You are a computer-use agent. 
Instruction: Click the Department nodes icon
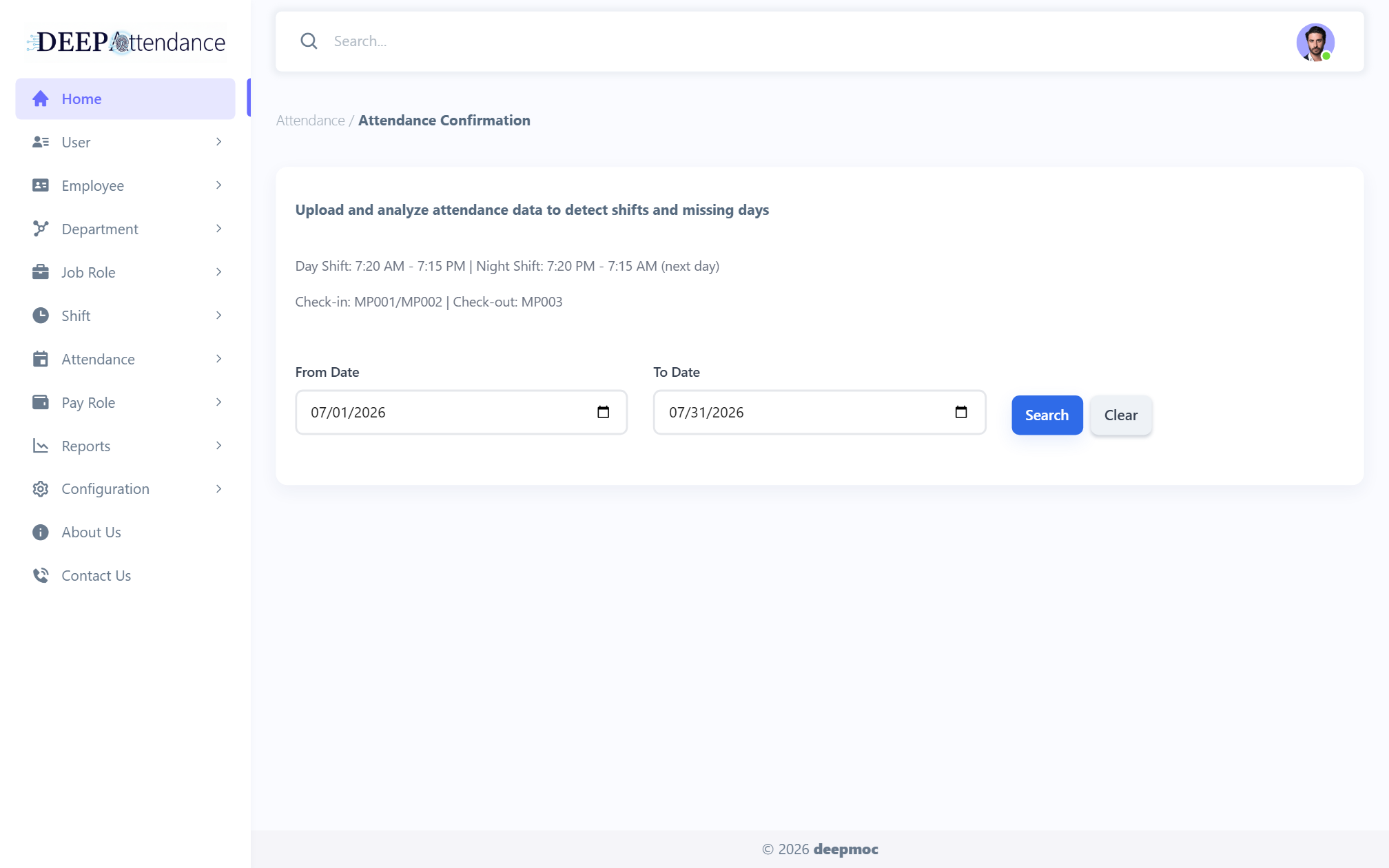[x=41, y=229]
